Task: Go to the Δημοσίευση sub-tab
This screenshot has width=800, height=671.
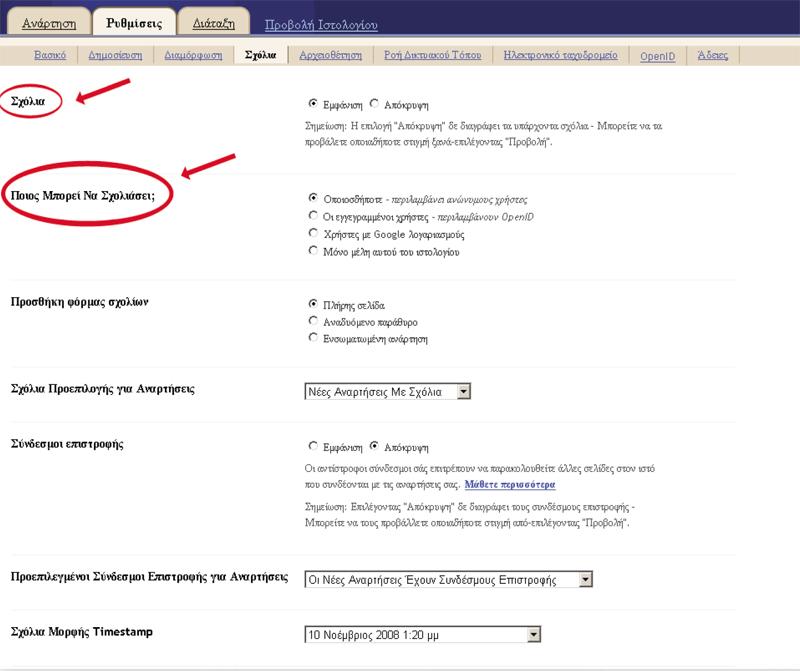Action: (120, 55)
